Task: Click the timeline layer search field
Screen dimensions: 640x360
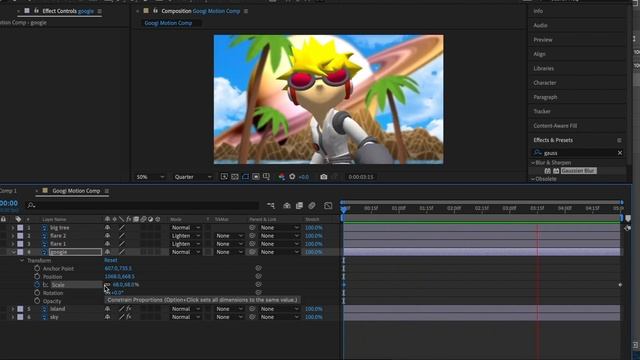Action: pyautogui.click(x=142, y=205)
